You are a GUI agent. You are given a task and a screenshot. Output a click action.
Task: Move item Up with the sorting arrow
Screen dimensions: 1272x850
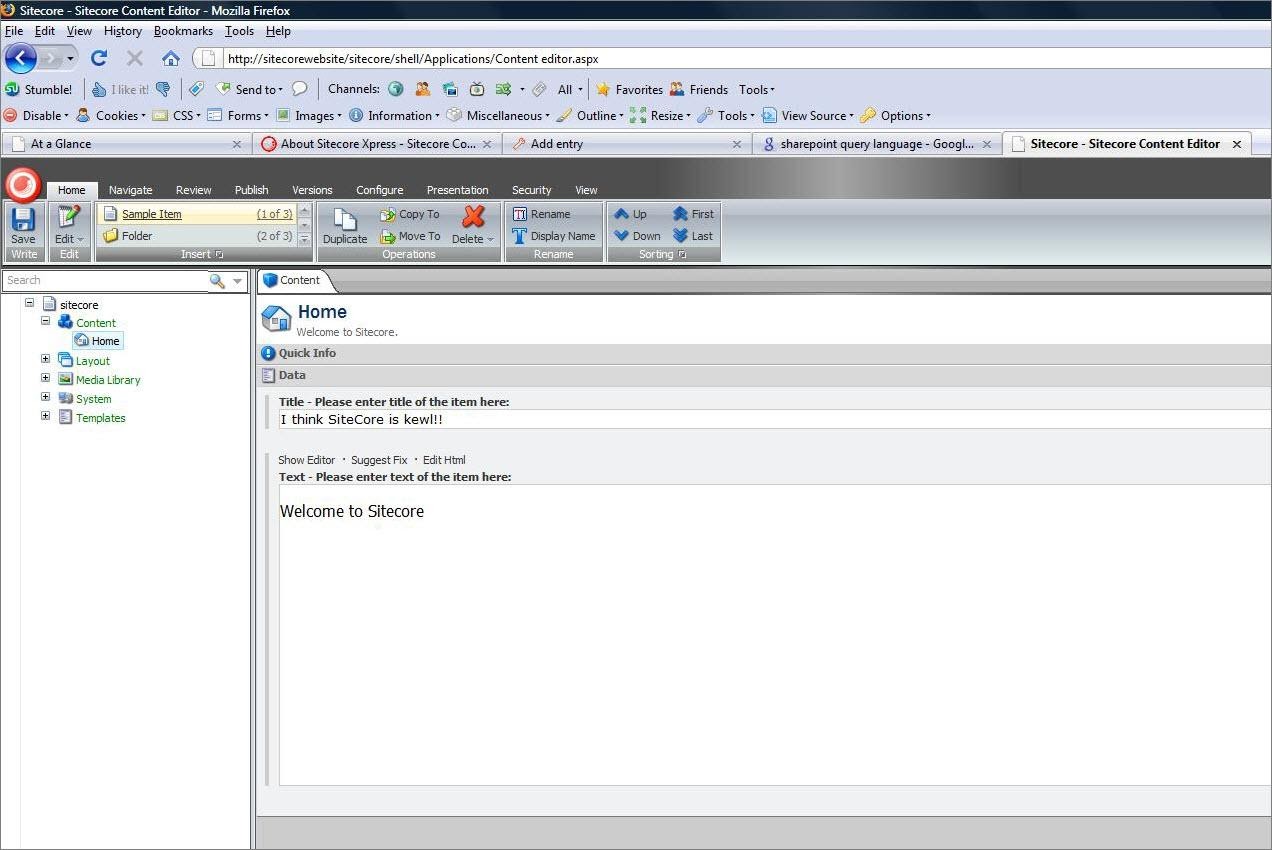click(x=622, y=214)
